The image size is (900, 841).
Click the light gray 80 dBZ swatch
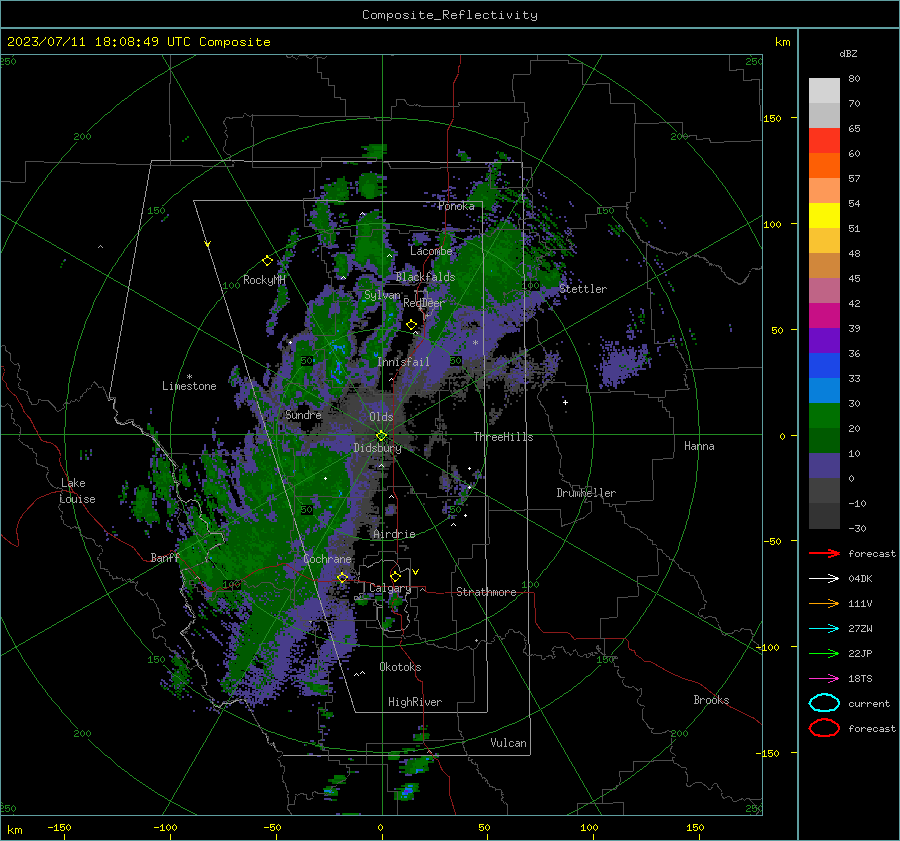pyautogui.click(x=824, y=90)
